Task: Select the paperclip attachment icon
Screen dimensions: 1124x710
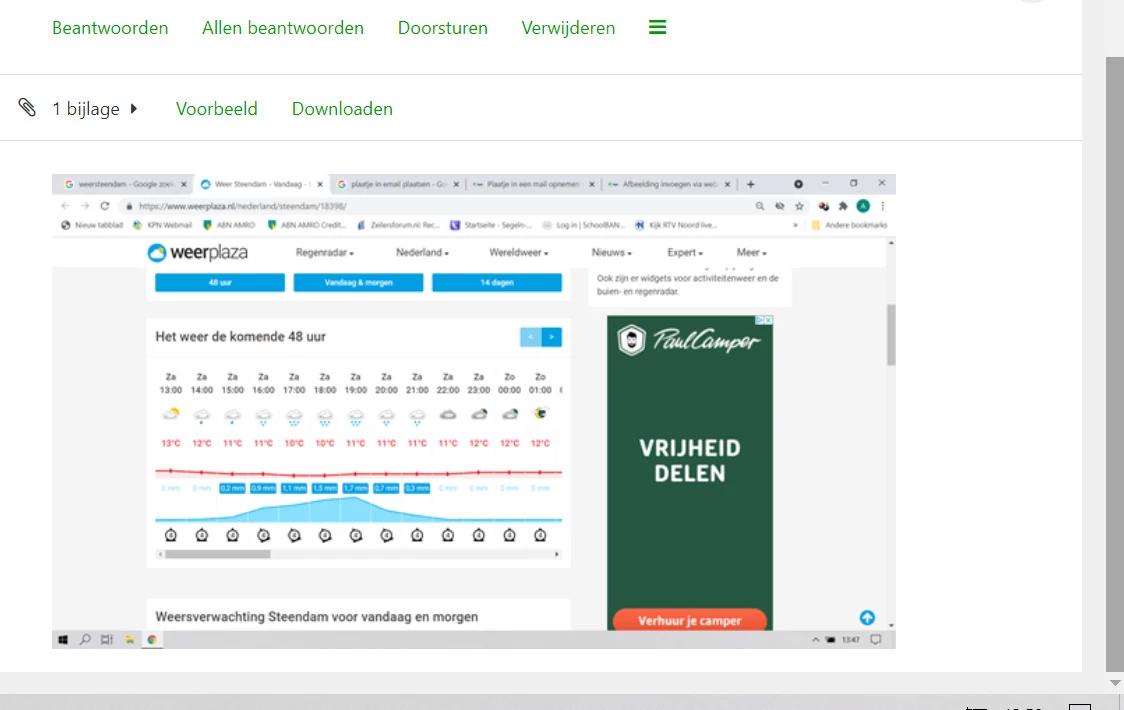Action: click(29, 108)
